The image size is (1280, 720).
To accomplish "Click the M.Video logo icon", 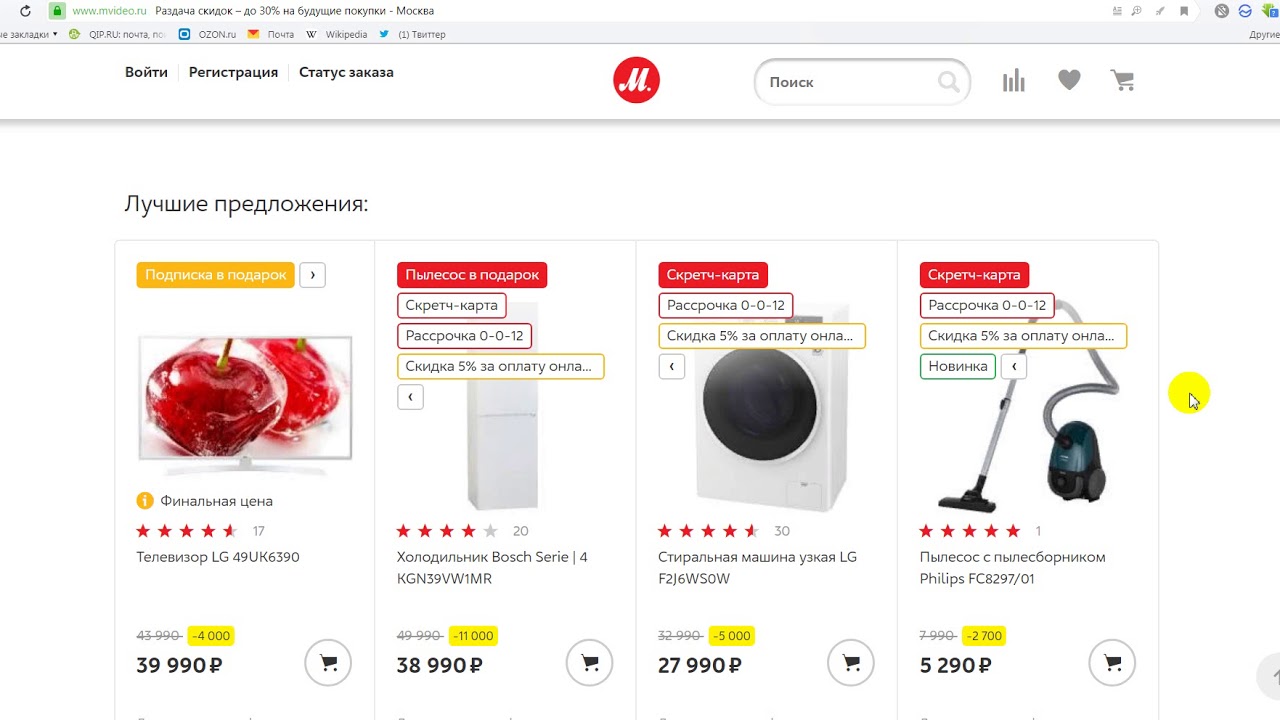I will (636, 80).
